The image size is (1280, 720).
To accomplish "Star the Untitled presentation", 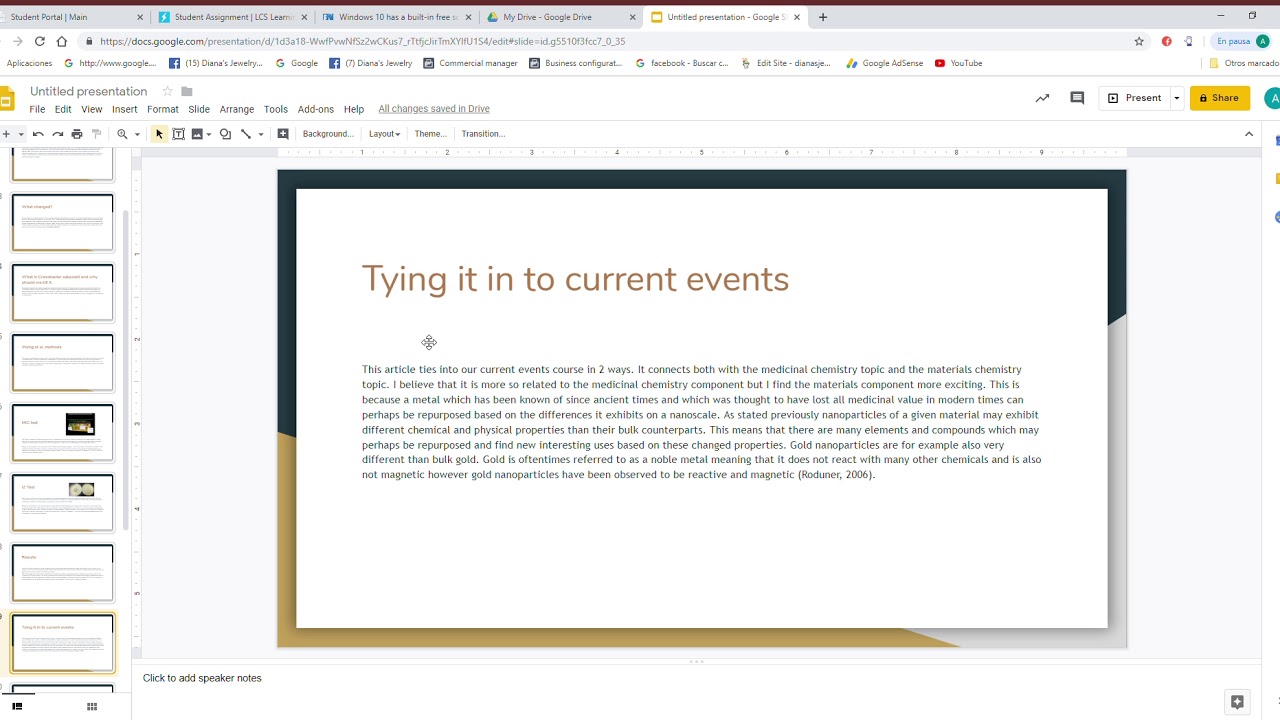I will pos(167,91).
